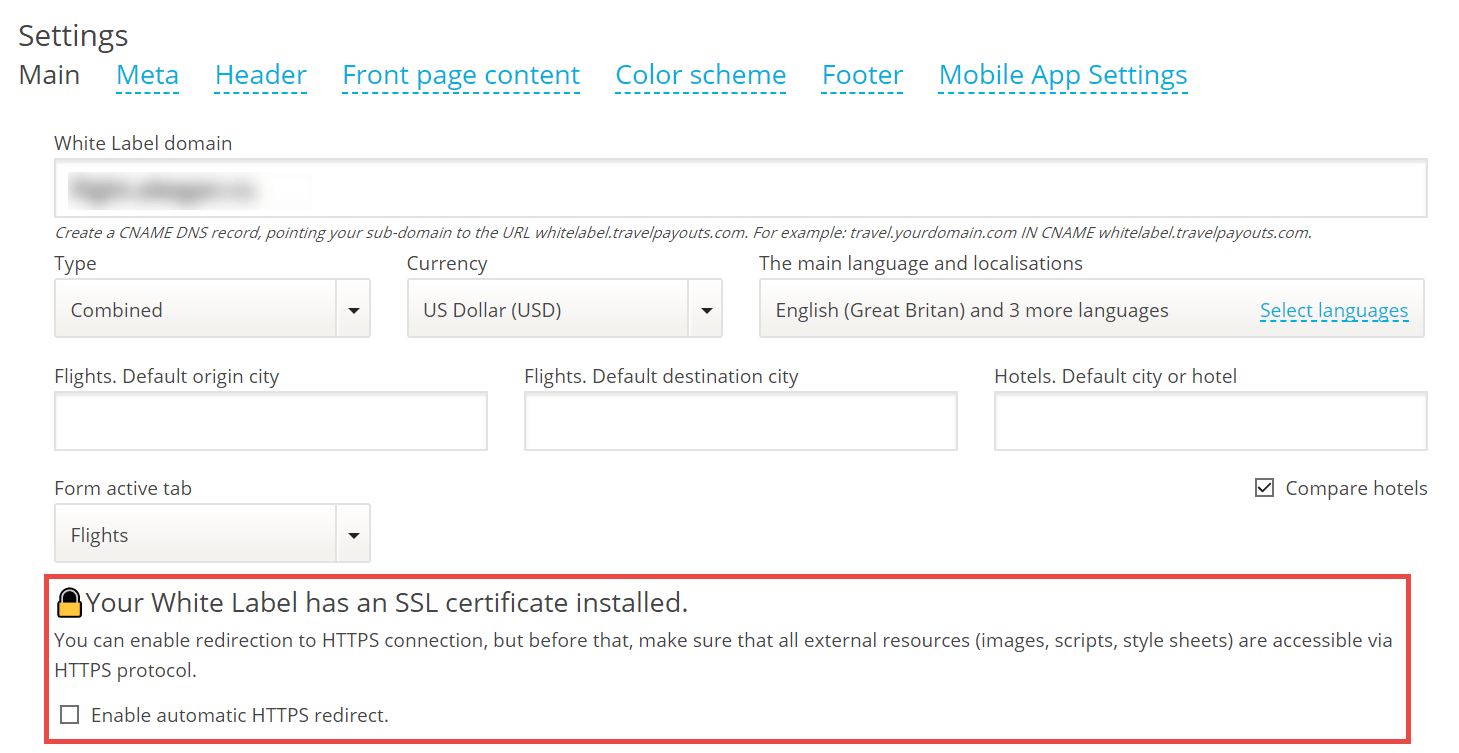Click the SSL certificate padlock icon

69,602
